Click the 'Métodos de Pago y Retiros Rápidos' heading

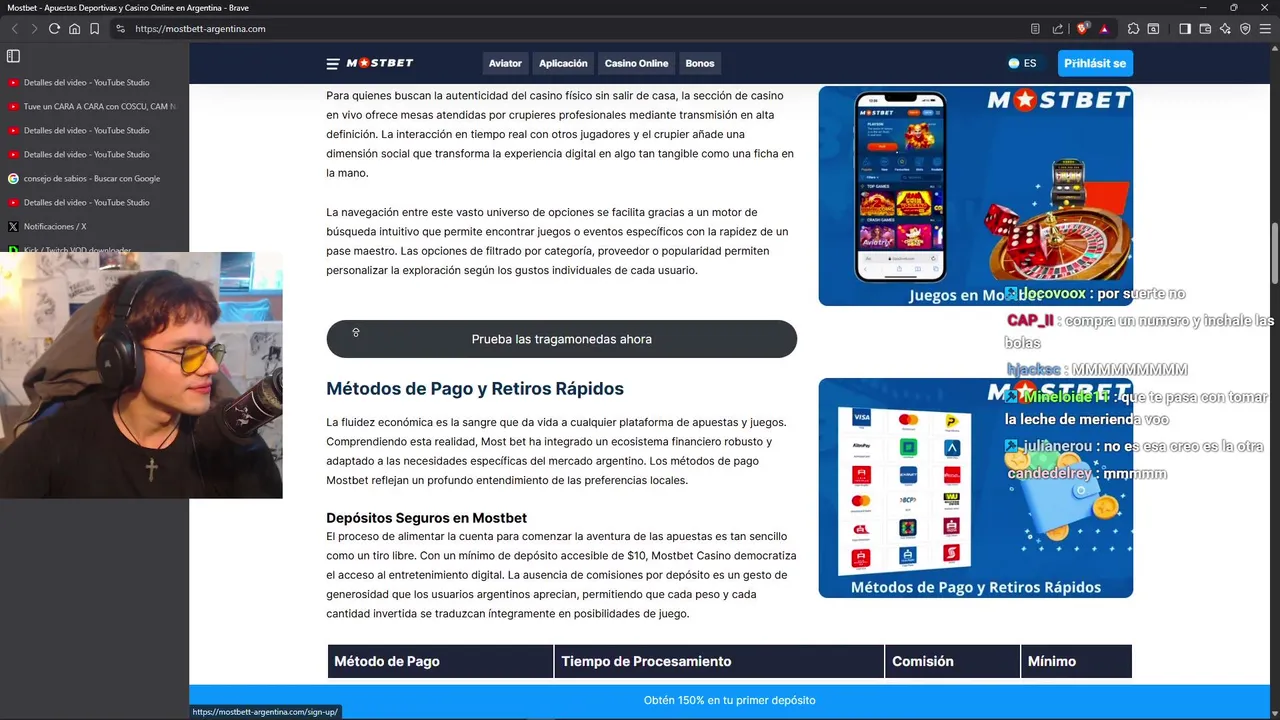(x=475, y=389)
